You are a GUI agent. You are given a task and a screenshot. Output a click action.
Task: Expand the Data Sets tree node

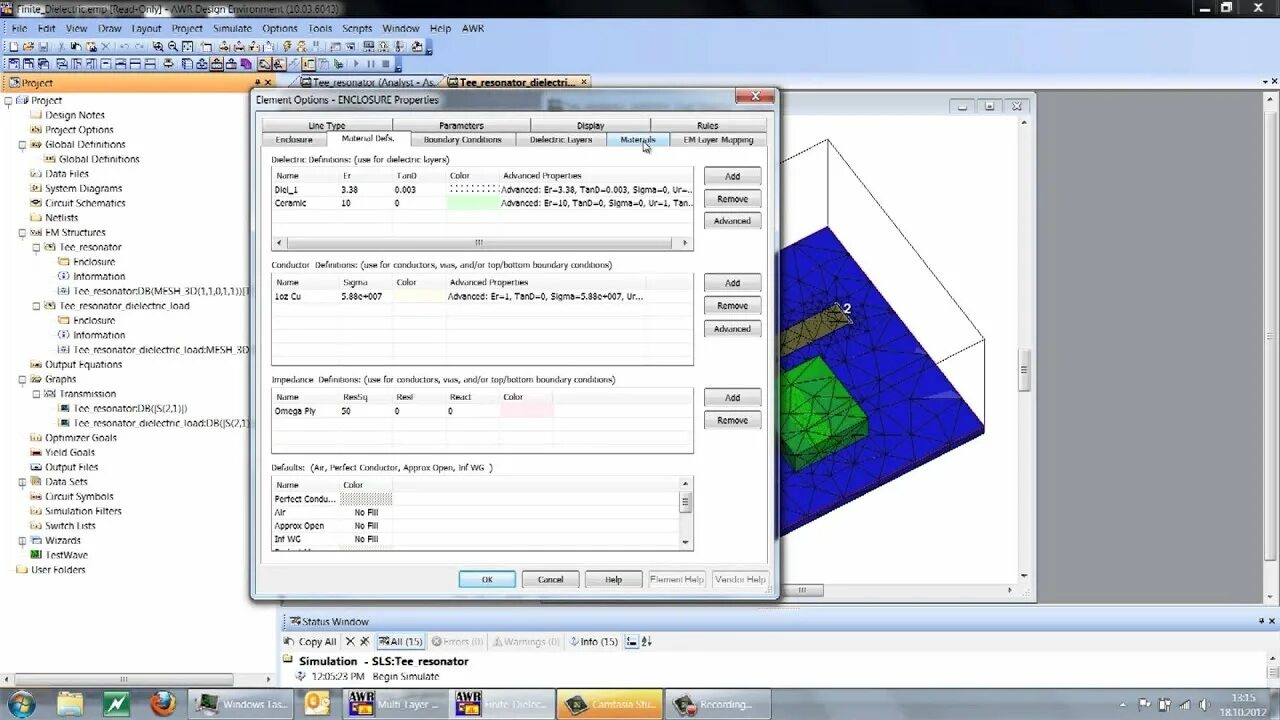[23, 482]
